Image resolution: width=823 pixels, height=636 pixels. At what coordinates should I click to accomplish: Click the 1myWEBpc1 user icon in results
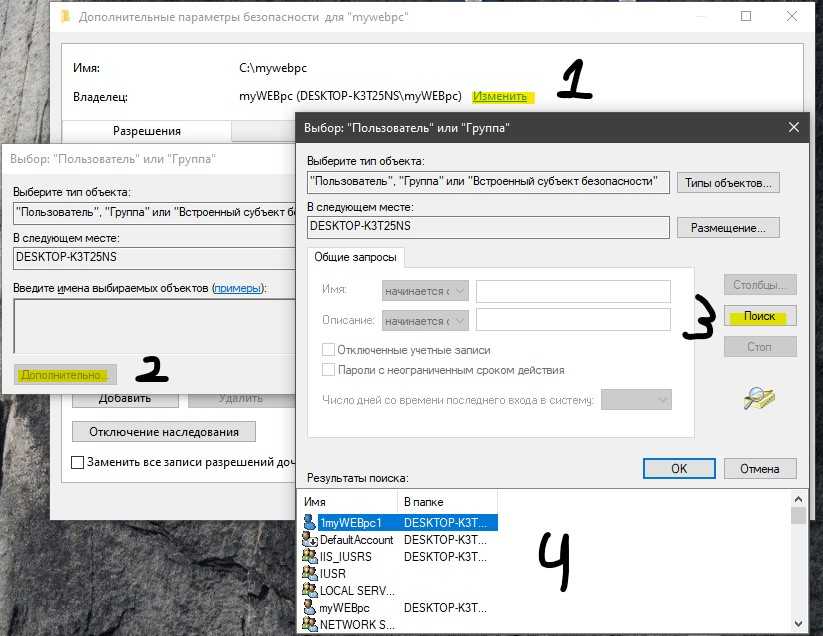pyautogui.click(x=310, y=522)
